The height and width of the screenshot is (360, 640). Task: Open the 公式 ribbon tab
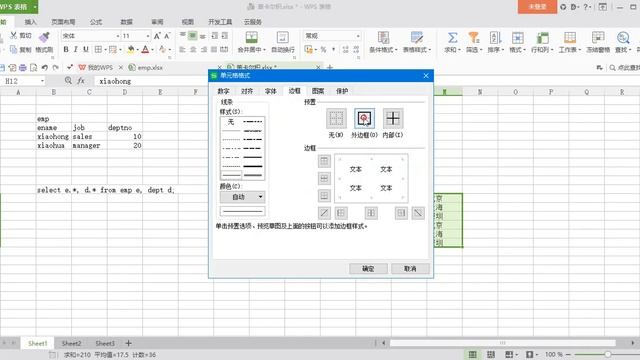pos(96,22)
